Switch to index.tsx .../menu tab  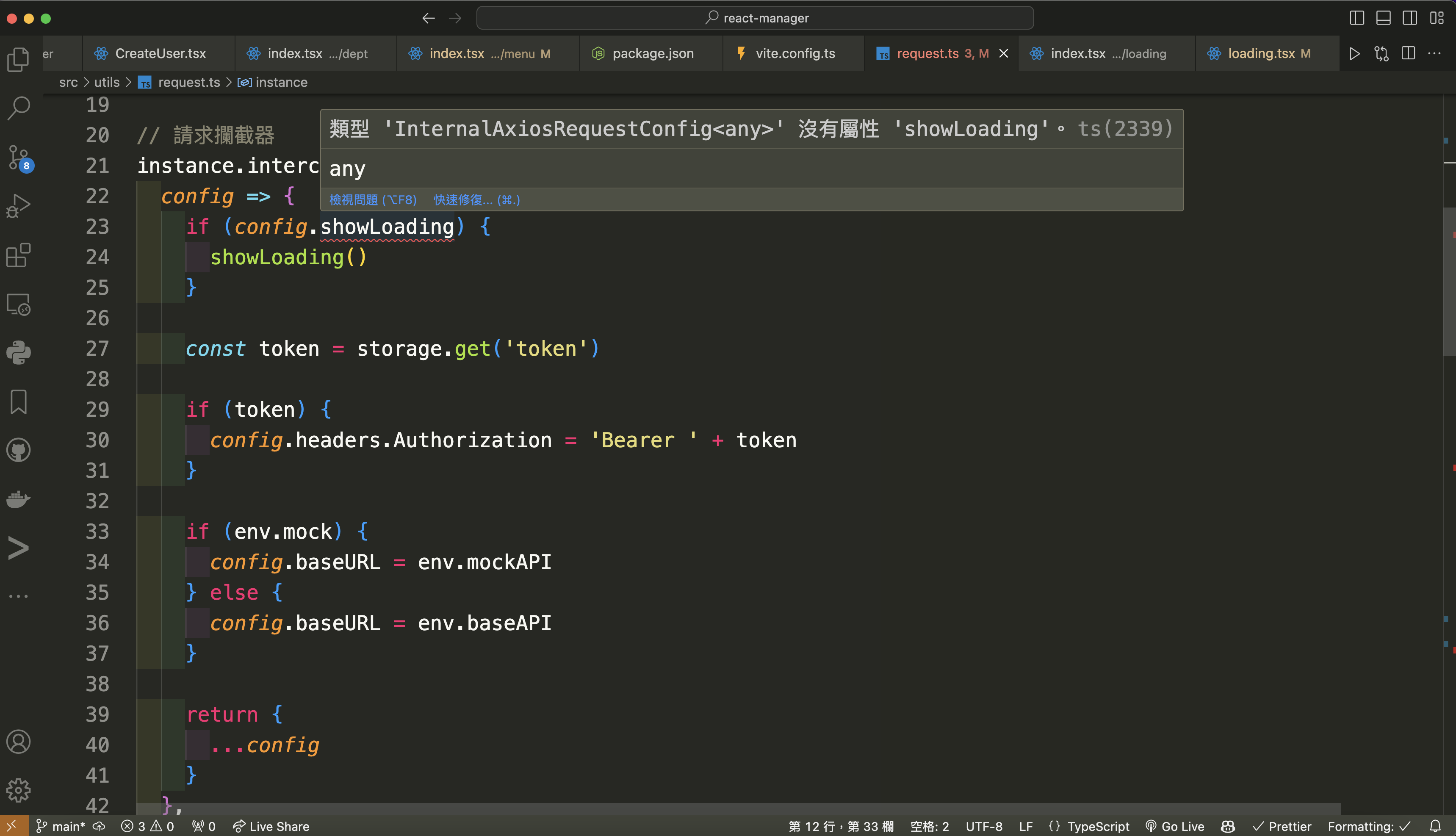point(488,53)
